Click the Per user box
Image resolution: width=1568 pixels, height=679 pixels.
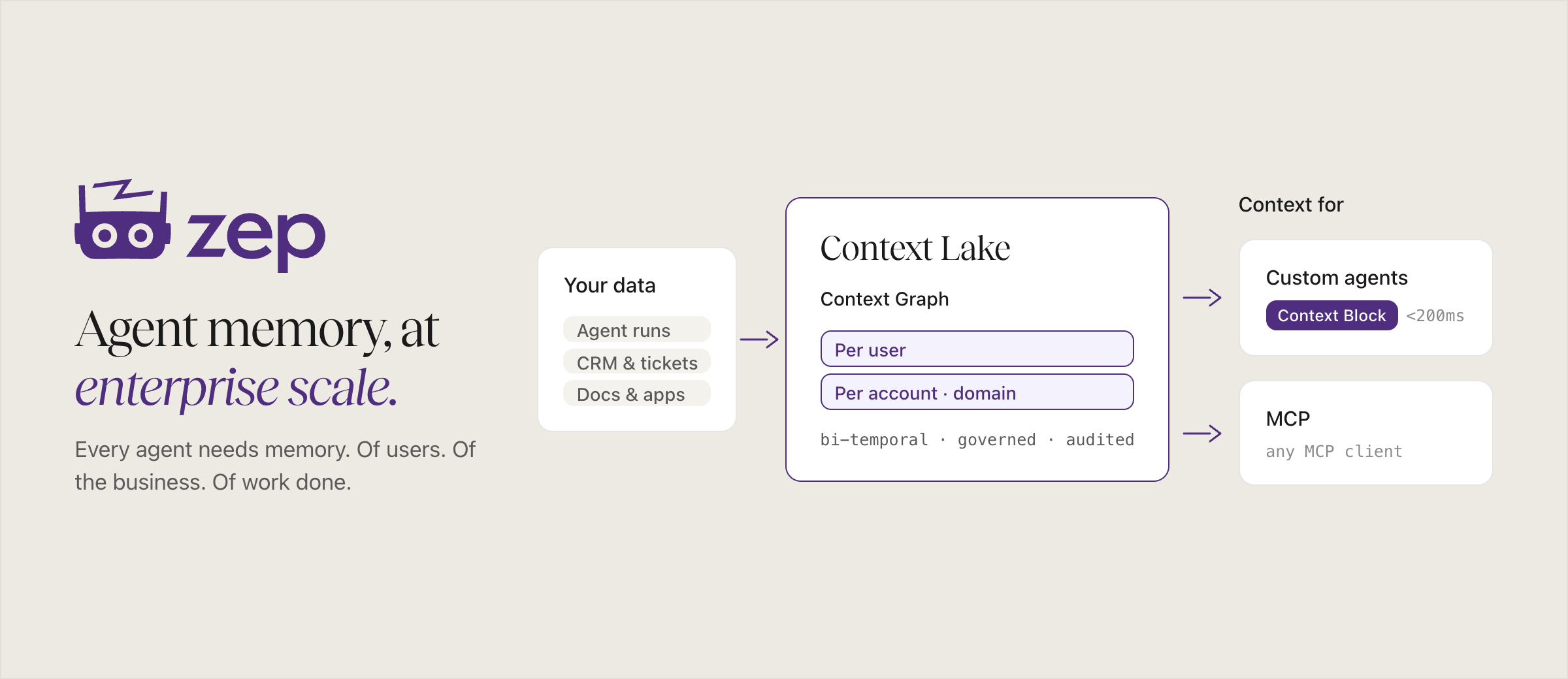tap(977, 349)
